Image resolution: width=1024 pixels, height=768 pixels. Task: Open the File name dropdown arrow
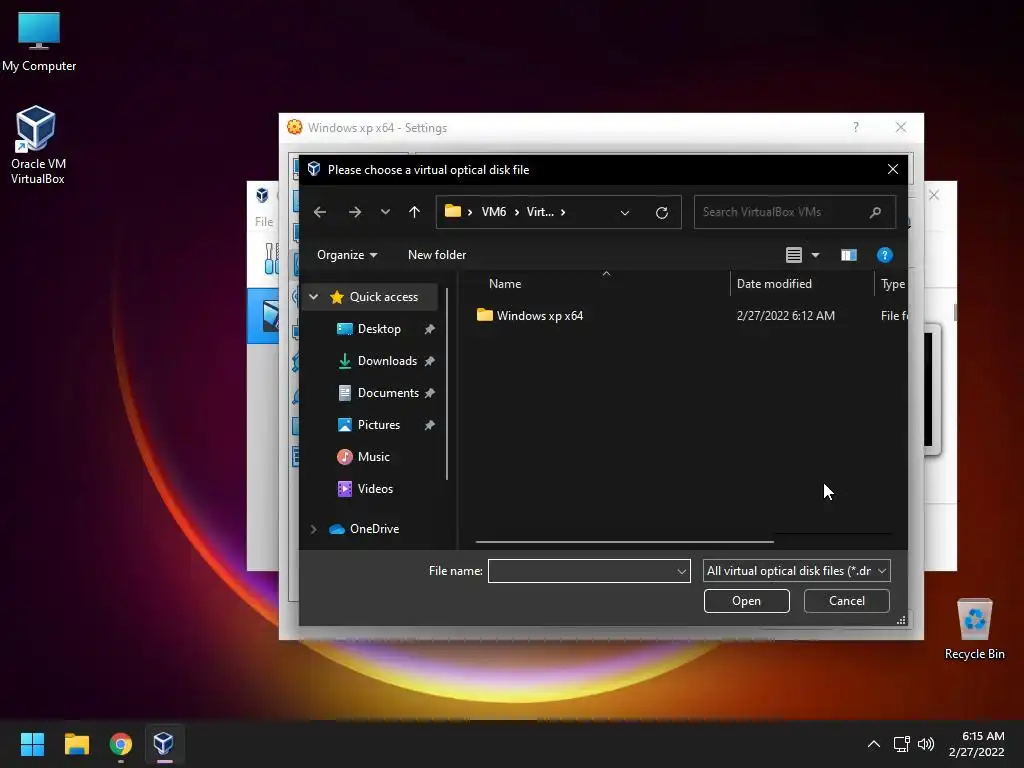pos(682,571)
